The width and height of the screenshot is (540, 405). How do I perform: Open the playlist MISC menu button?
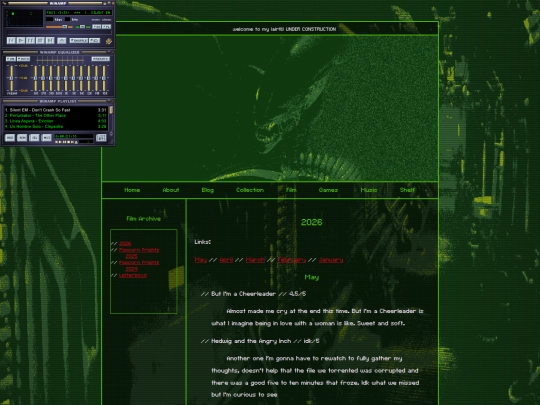click(x=46, y=138)
